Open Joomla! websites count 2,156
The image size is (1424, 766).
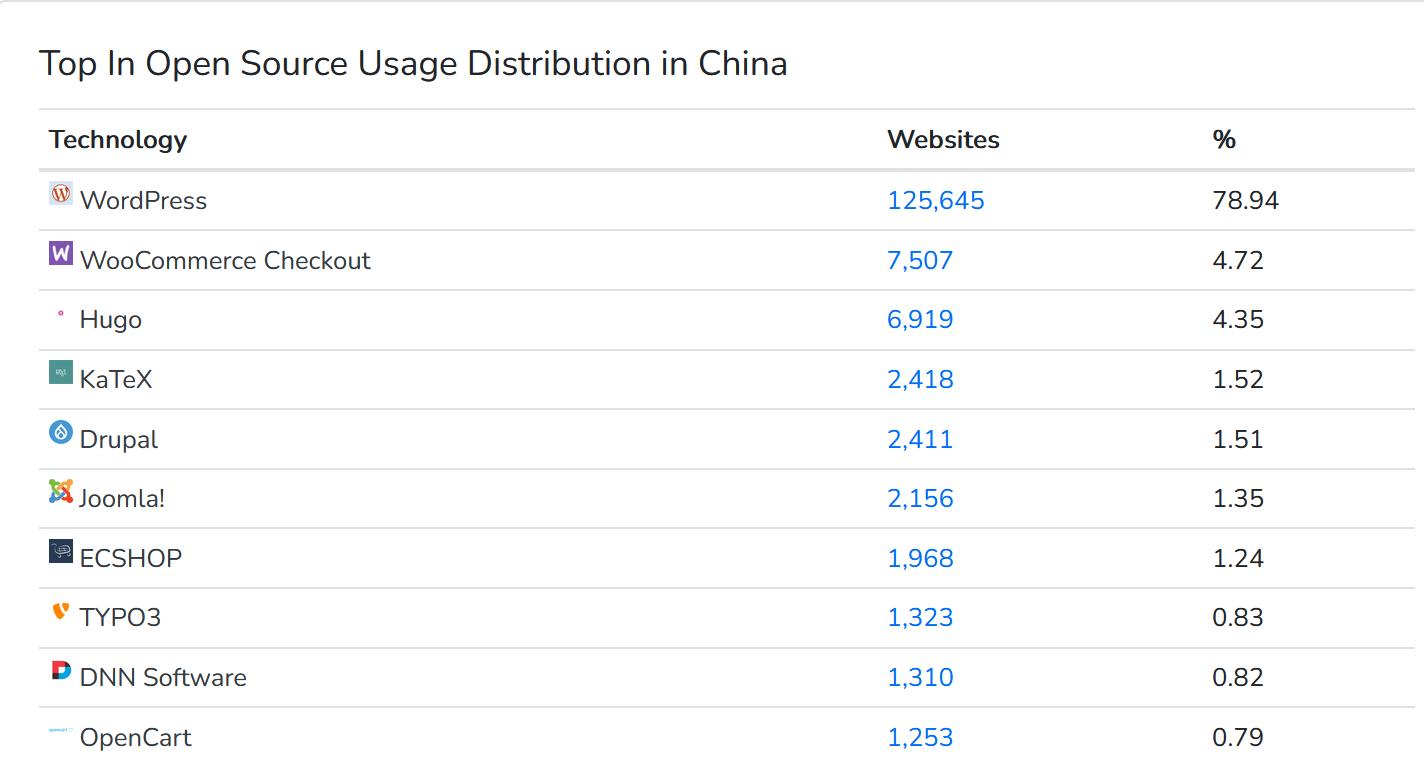(921, 498)
